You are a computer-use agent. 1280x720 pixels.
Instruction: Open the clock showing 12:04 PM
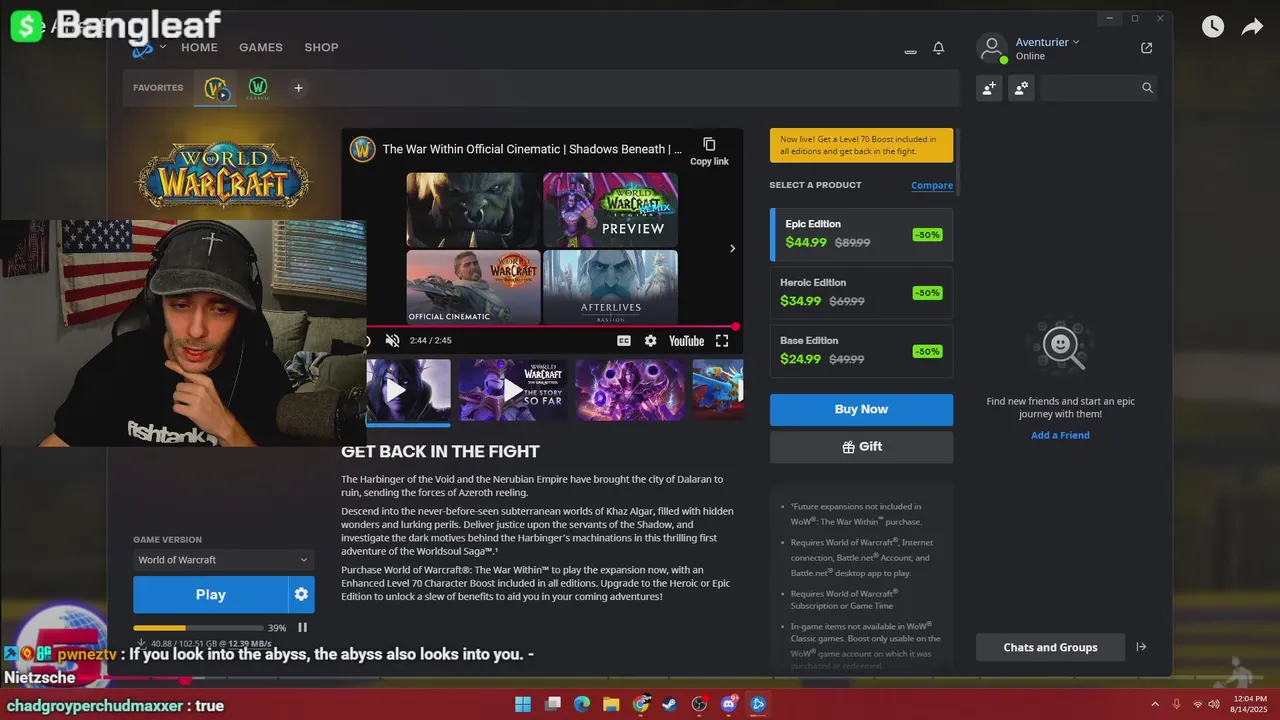point(1250,704)
